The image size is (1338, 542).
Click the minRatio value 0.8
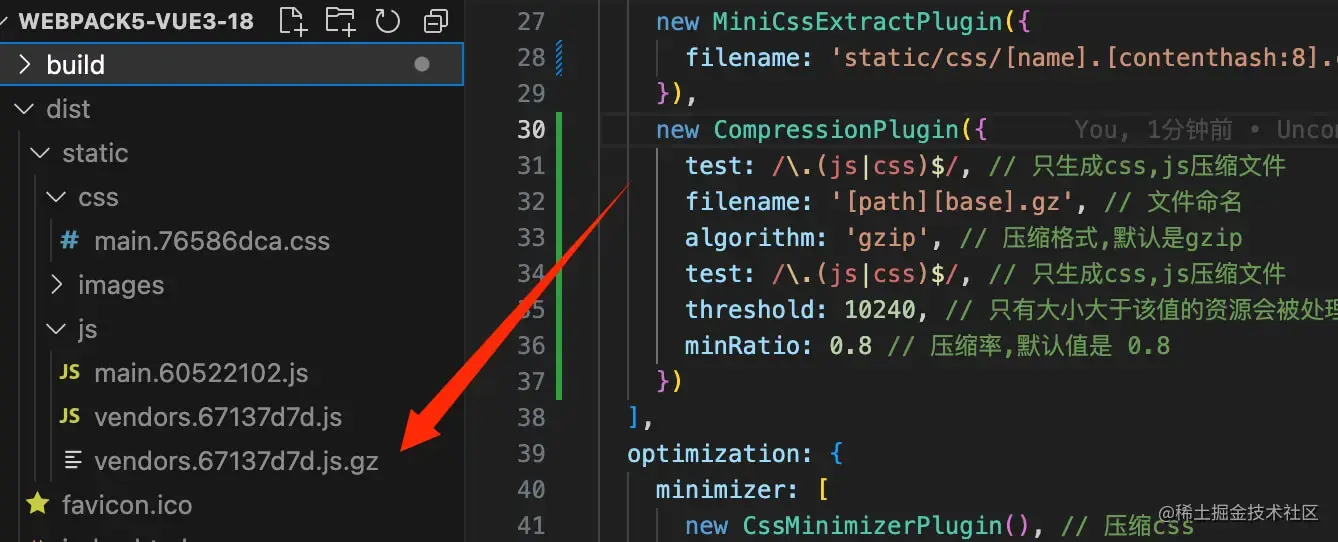(850, 345)
